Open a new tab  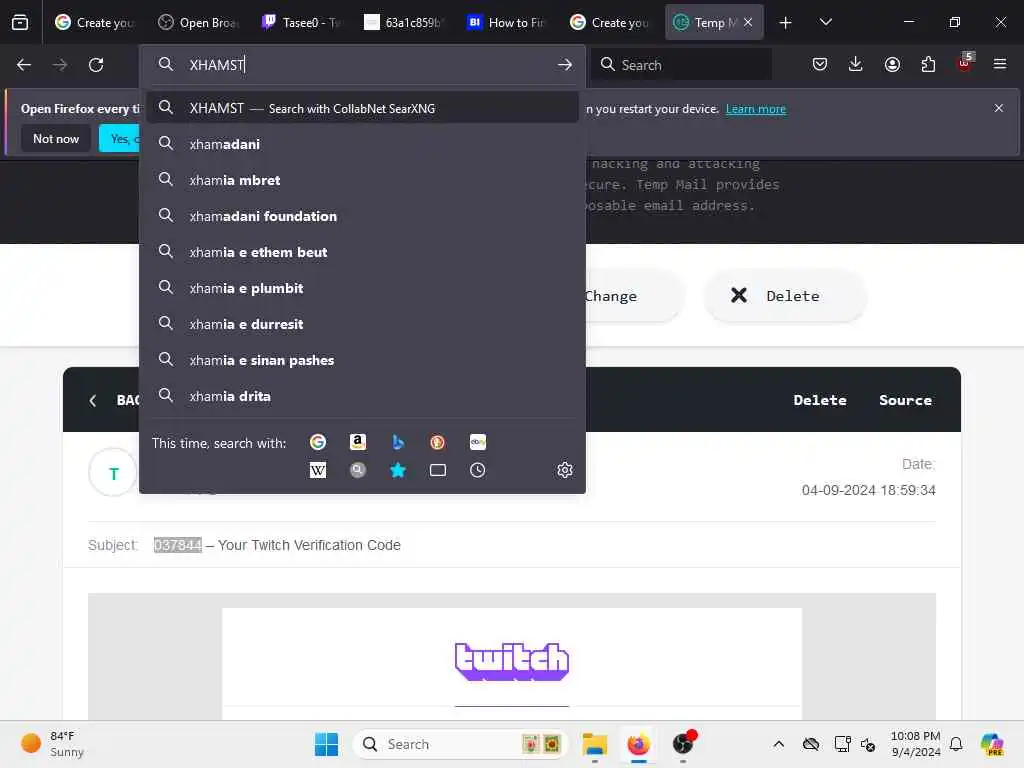[x=786, y=22]
